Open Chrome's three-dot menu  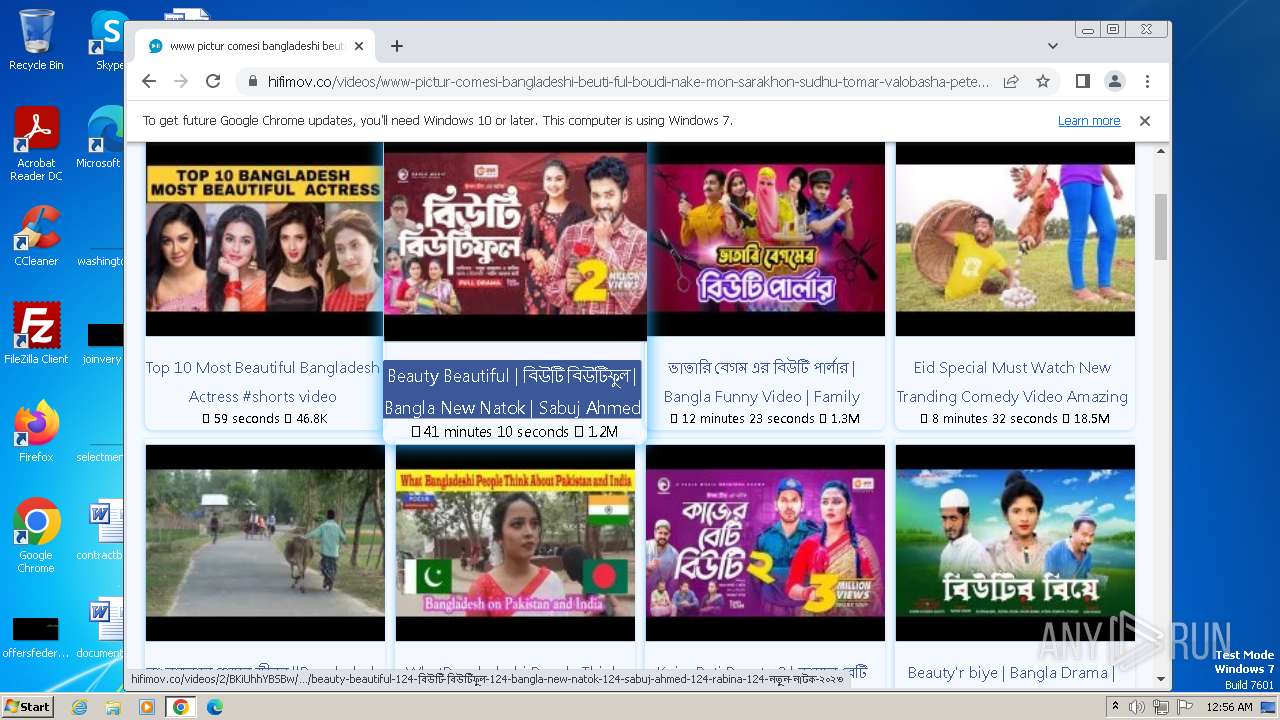coord(1147,81)
